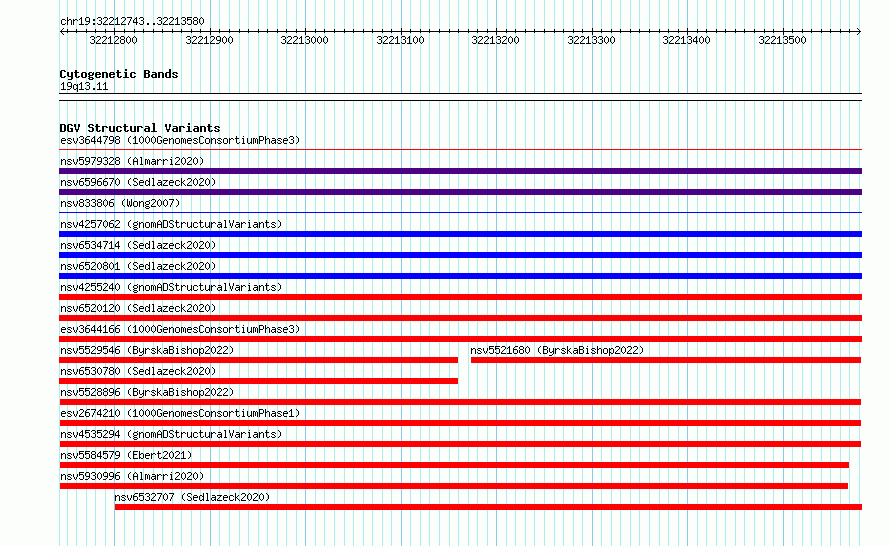Click the red bar under esv3644166

[460, 339]
